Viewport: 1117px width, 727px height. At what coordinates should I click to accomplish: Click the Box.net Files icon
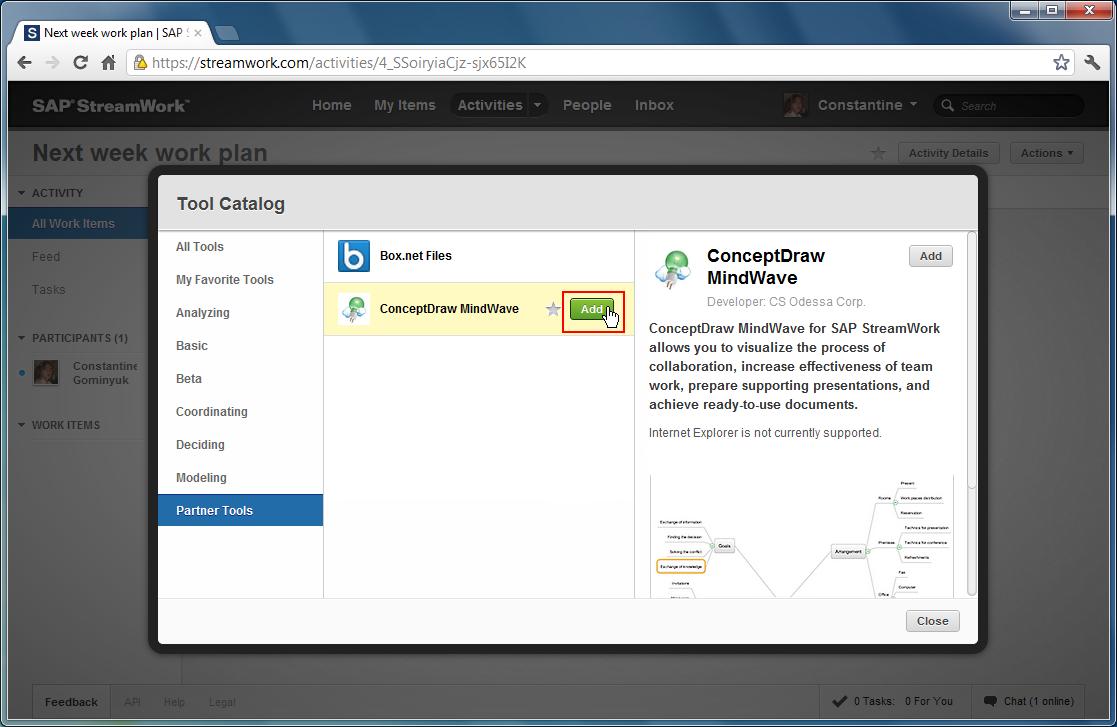click(353, 256)
